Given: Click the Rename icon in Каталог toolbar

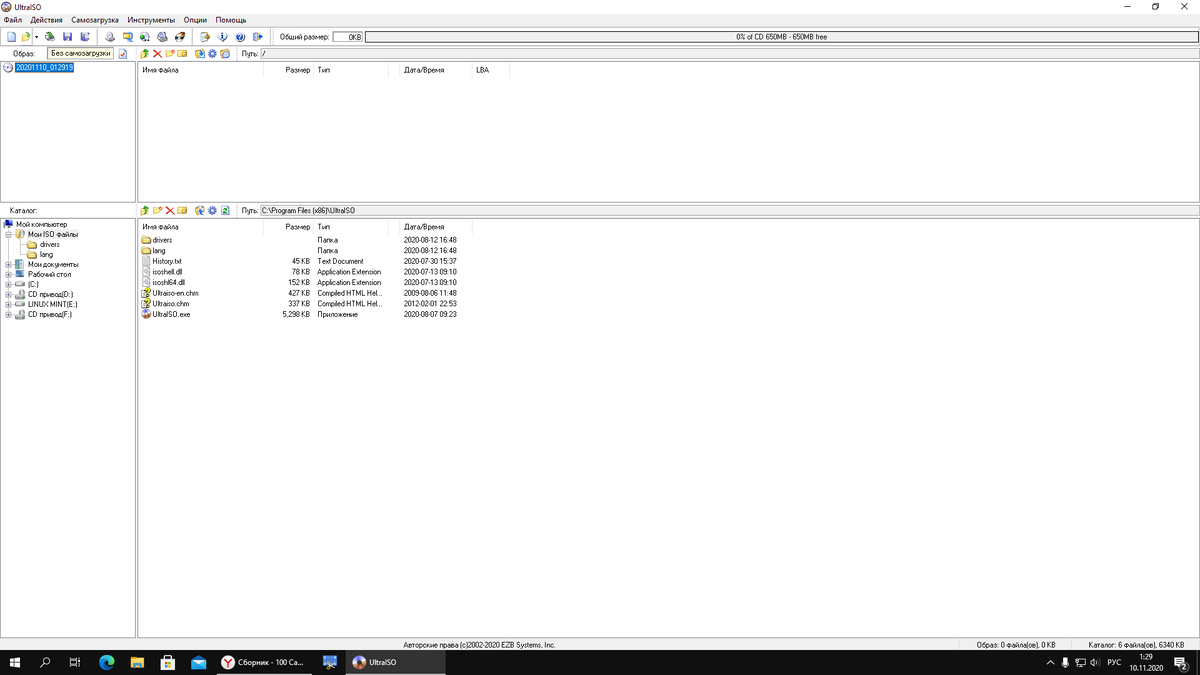Looking at the screenshot, I should pos(182,210).
